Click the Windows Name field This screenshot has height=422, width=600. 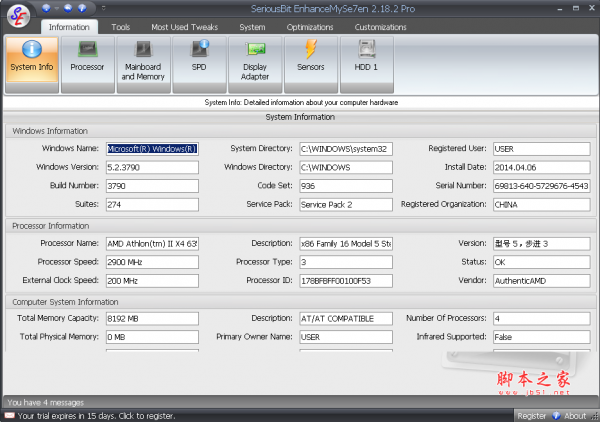click(x=152, y=149)
